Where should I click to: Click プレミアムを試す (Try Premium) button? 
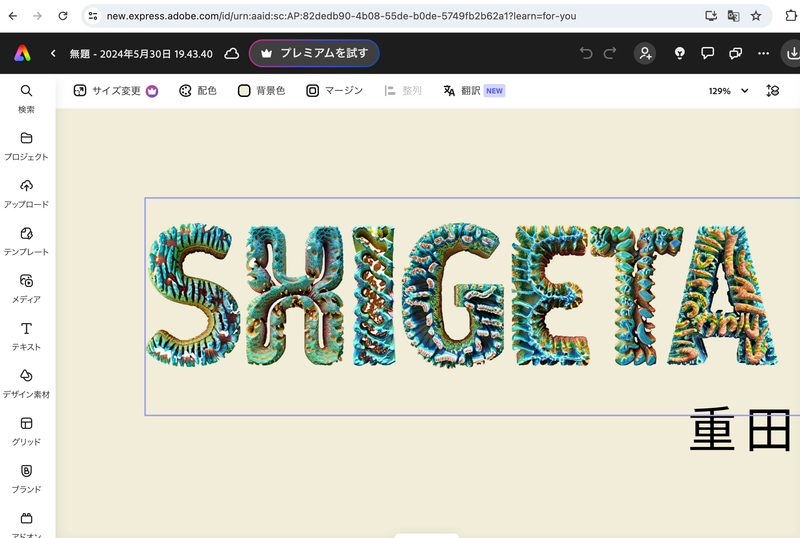314,53
